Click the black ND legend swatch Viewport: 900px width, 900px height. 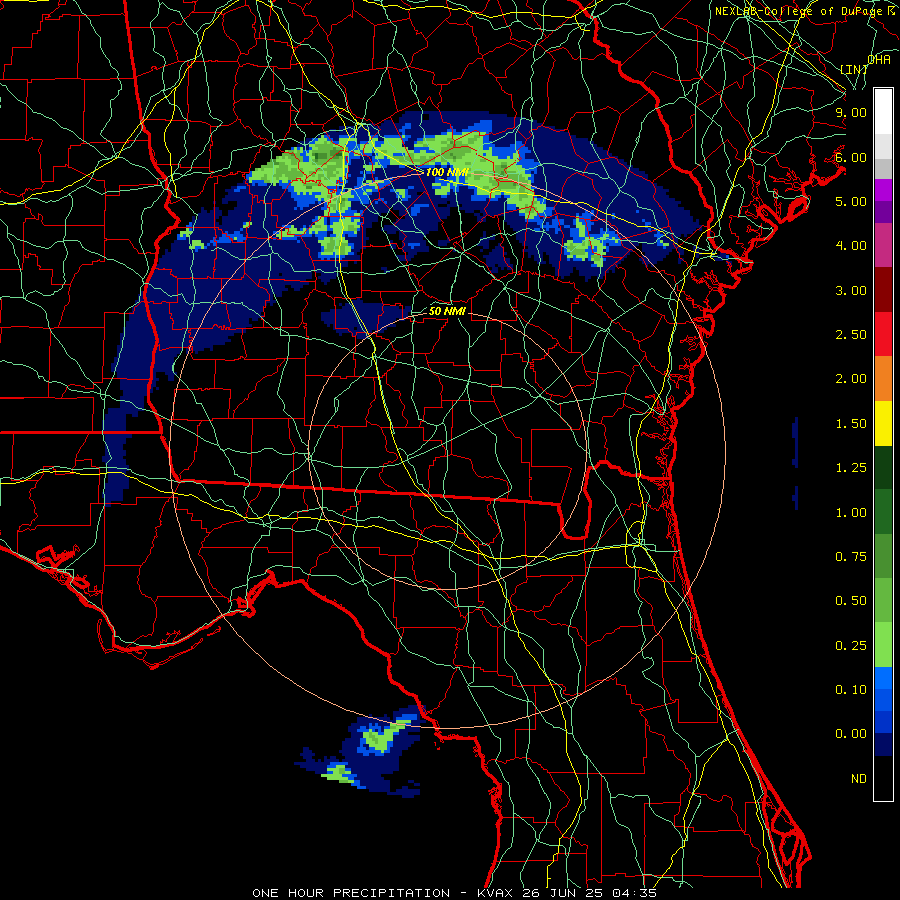[883, 778]
